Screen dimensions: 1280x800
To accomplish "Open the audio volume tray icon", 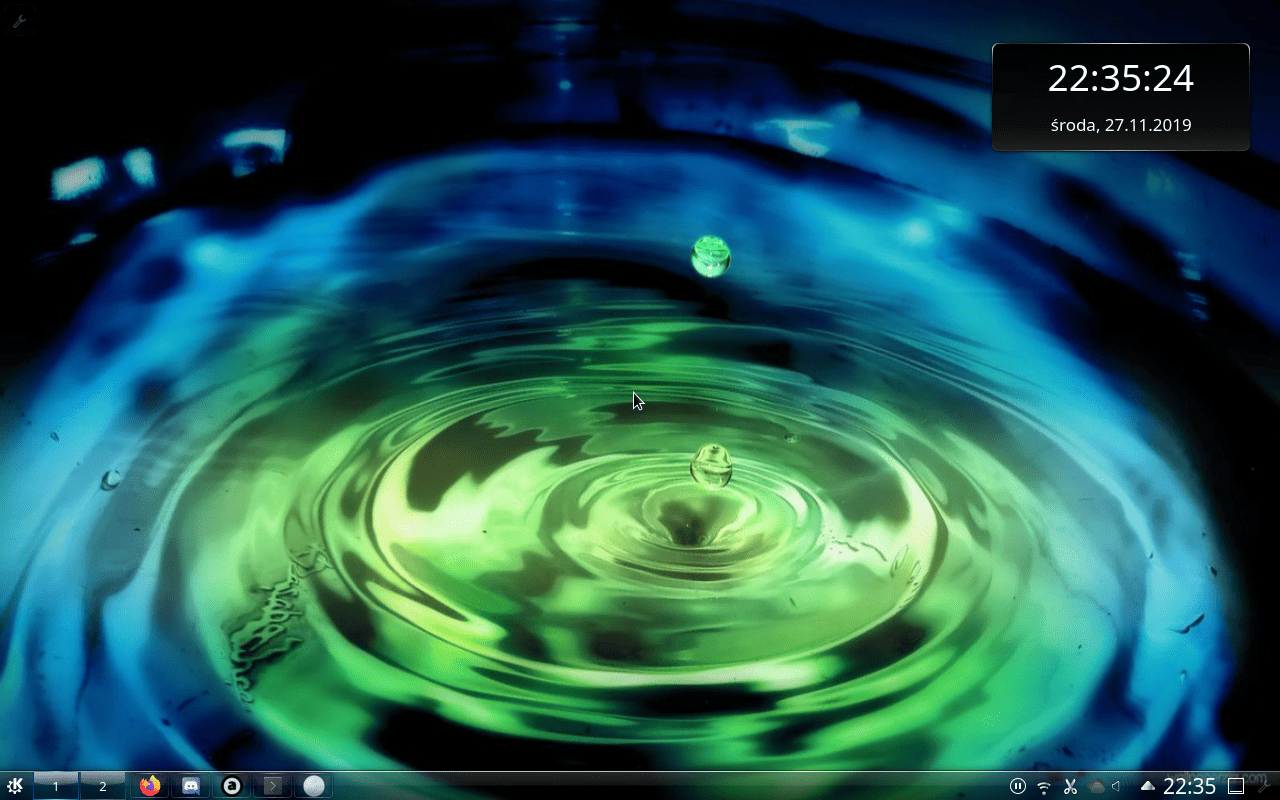I will coord(1117,786).
